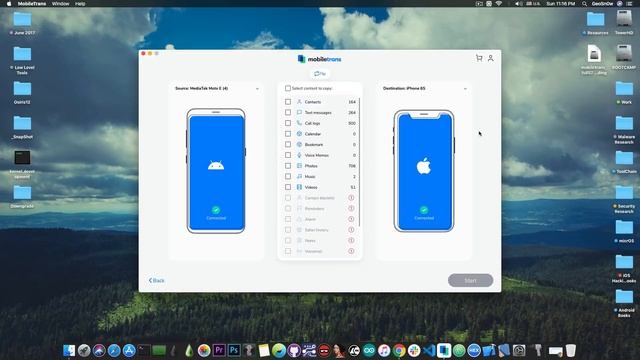Show info for the disabled Notes row
Image resolution: width=640 pixels, height=360 pixels.
pos(351,240)
